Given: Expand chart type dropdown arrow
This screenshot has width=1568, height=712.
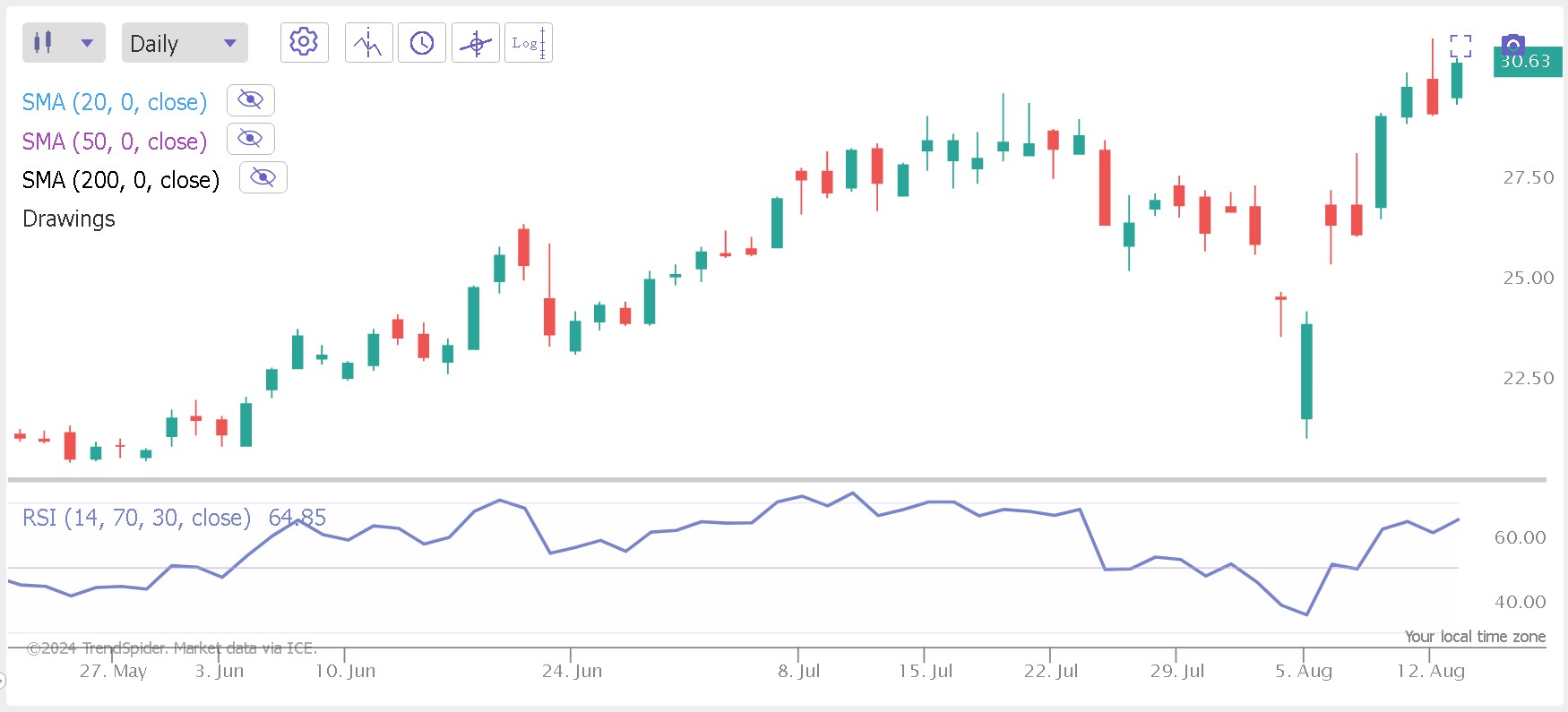Looking at the screenshot, I should click(87, 43).
